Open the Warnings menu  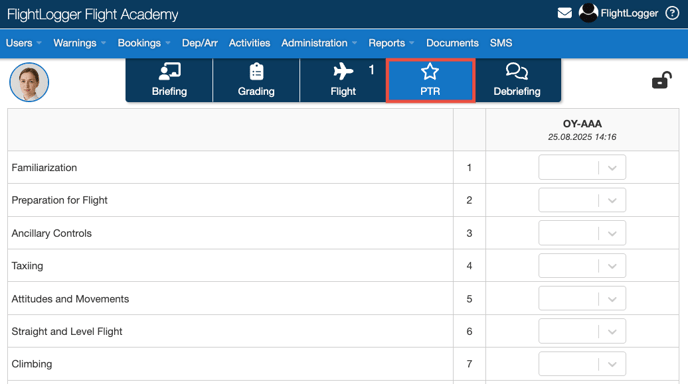click(79, 43)
